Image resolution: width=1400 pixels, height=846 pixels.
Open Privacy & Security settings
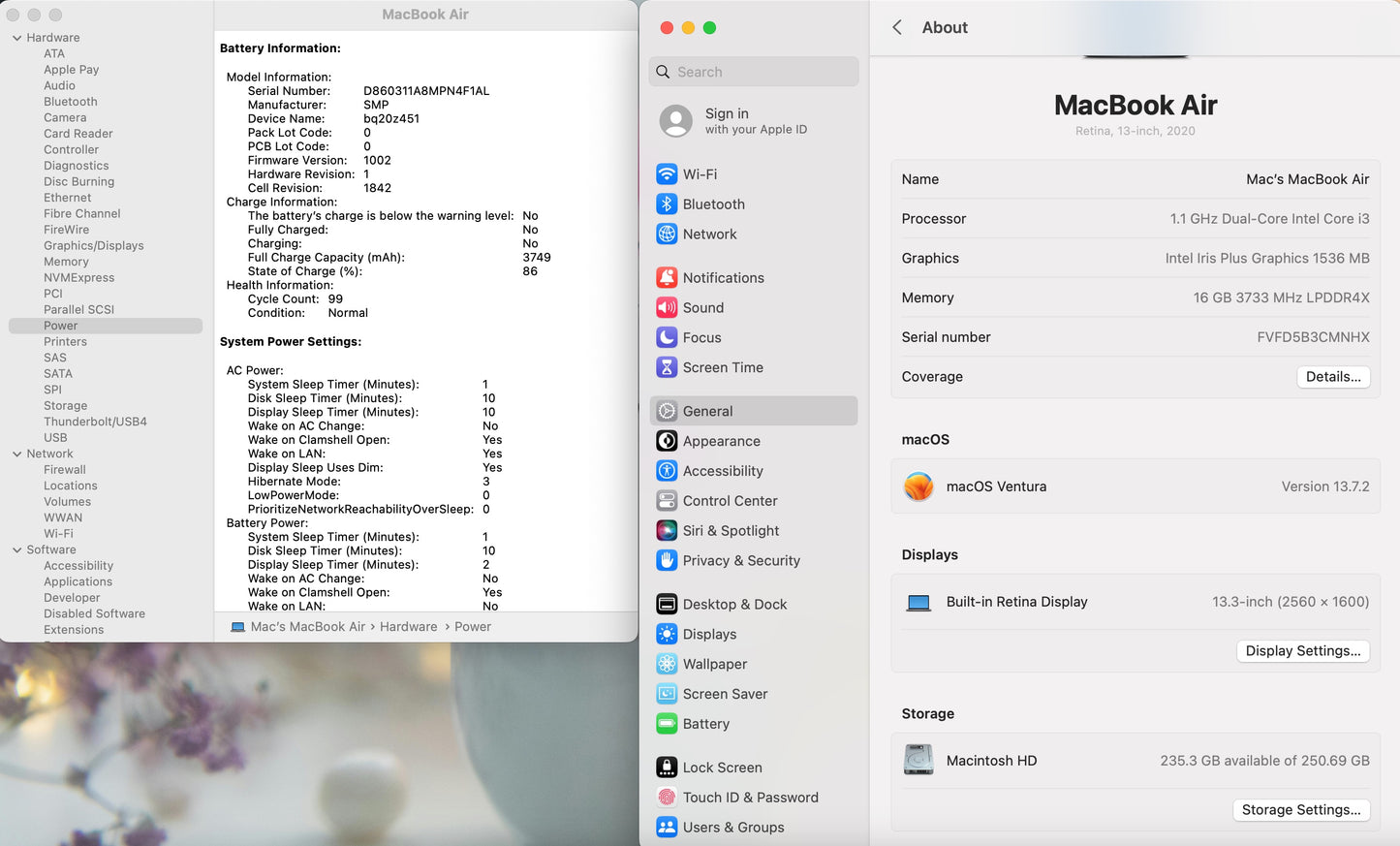click(741, 560)
